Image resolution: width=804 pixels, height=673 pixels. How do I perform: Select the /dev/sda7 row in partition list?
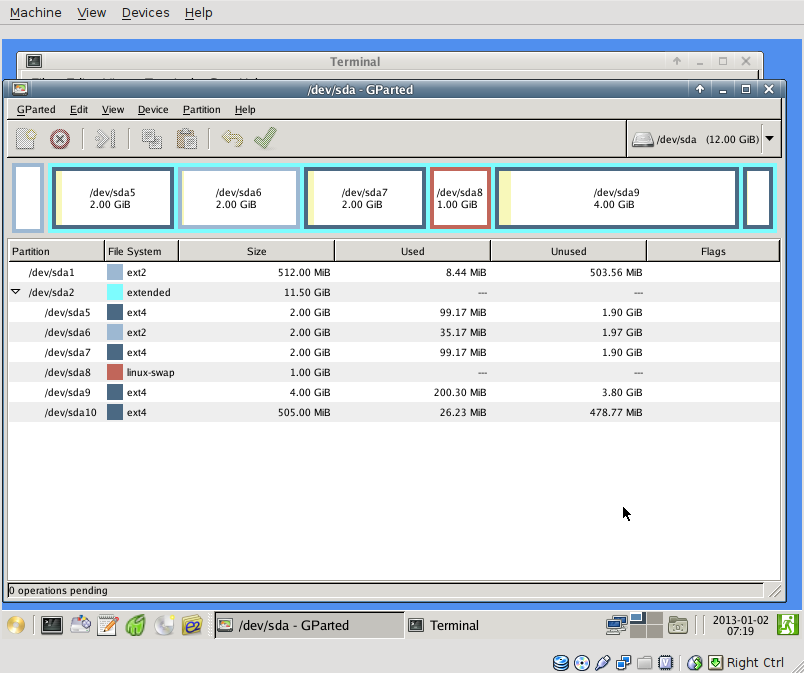click(394, 352)
